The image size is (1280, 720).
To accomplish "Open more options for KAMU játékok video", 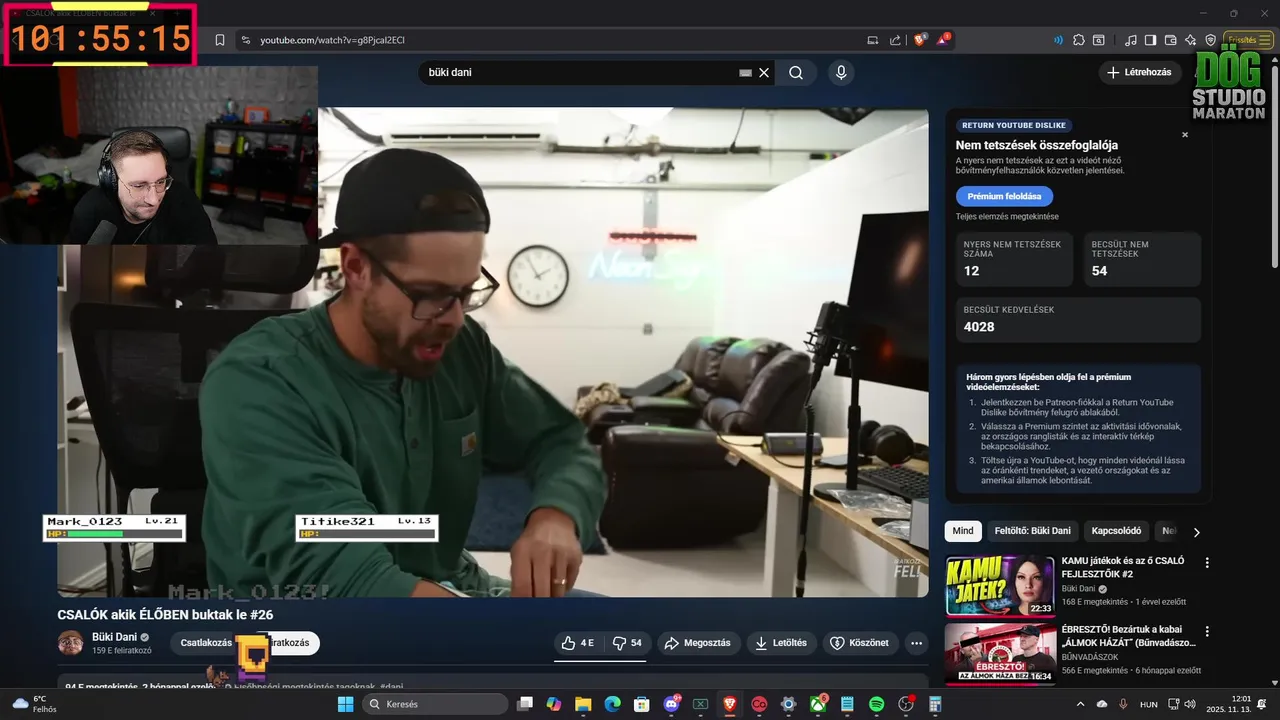I will (1207, 563).
